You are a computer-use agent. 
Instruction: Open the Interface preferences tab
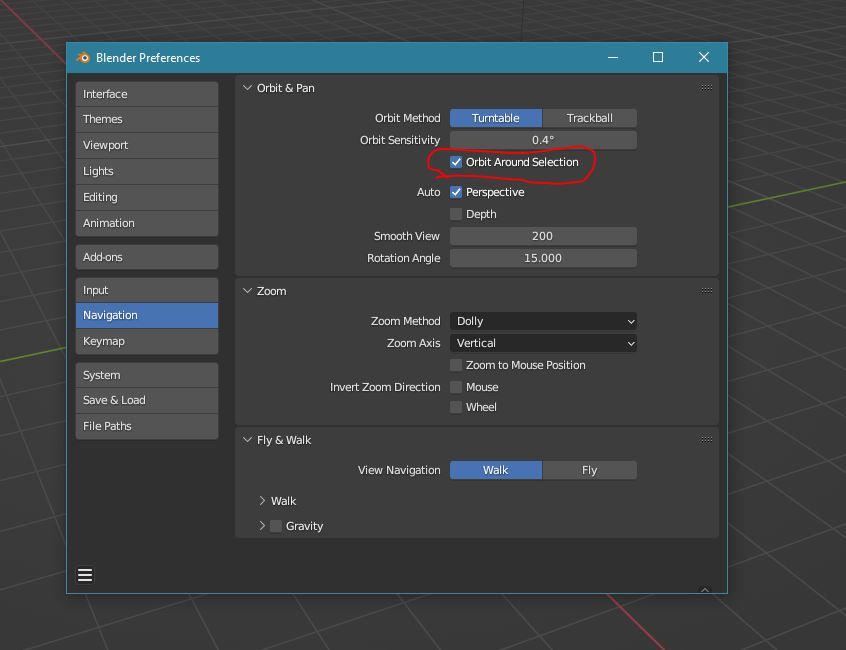click(x=147, y=94)
